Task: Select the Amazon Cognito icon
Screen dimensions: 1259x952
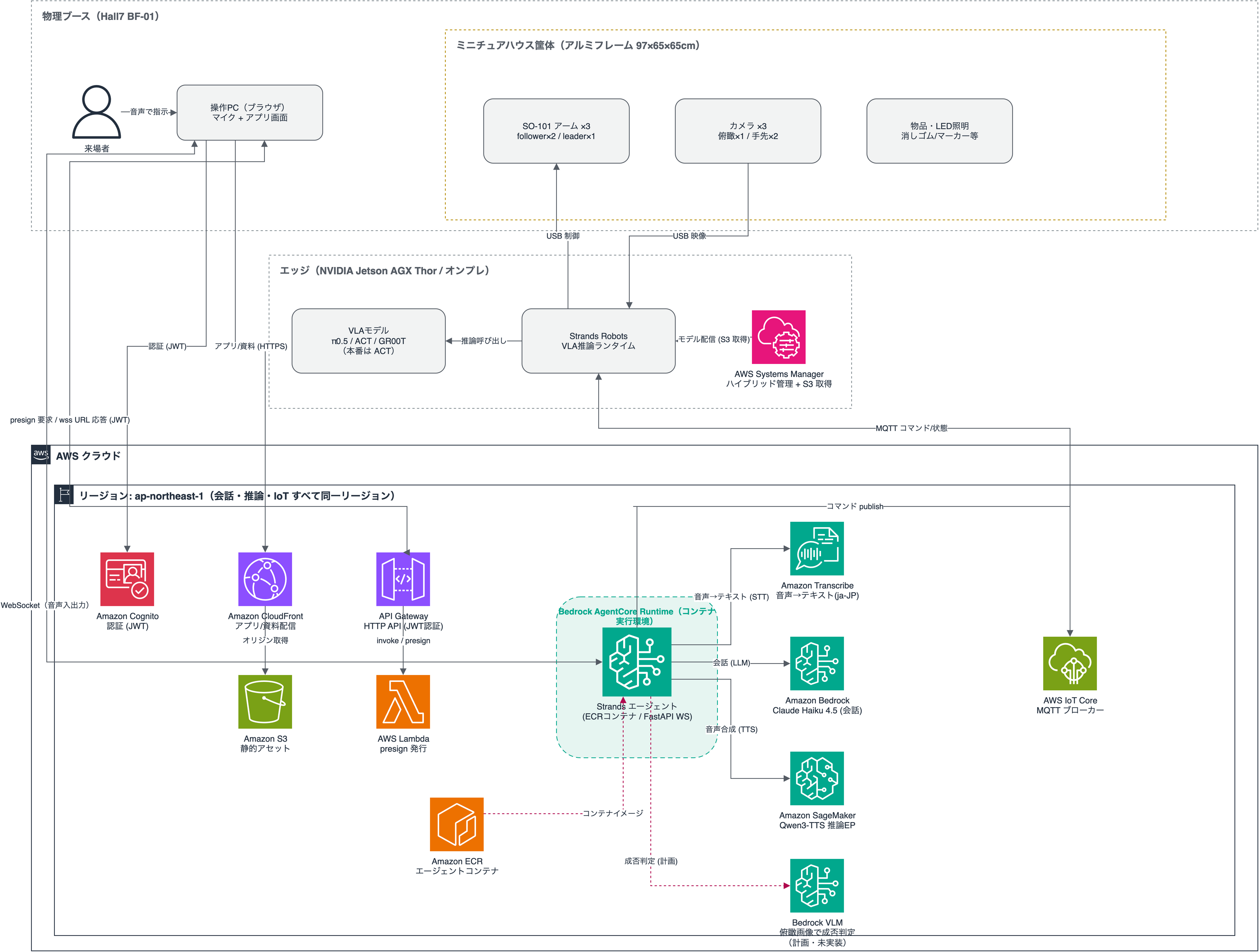Action: coord(127,579)
